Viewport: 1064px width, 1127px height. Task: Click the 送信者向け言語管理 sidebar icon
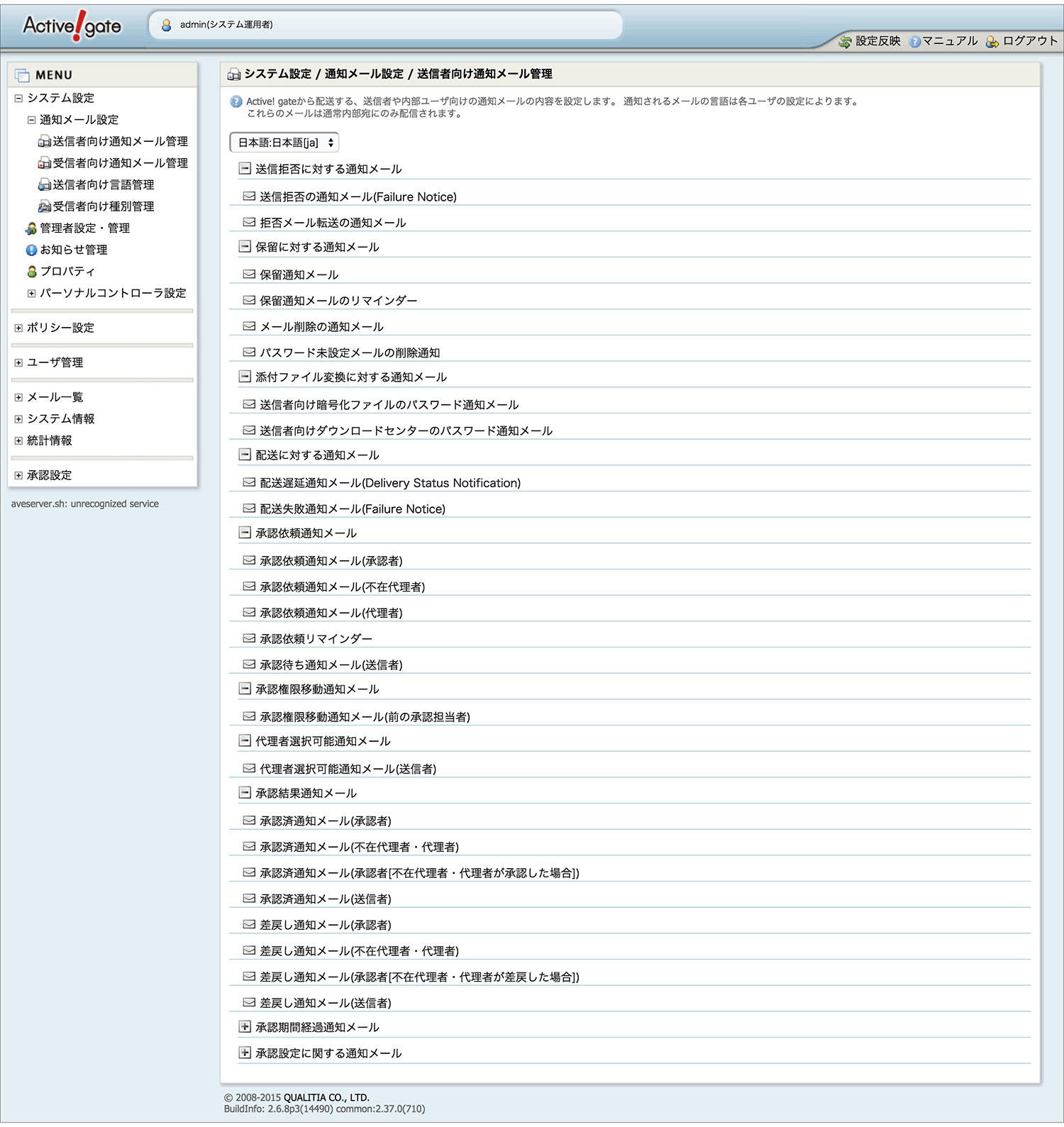(x=44, y=185)
